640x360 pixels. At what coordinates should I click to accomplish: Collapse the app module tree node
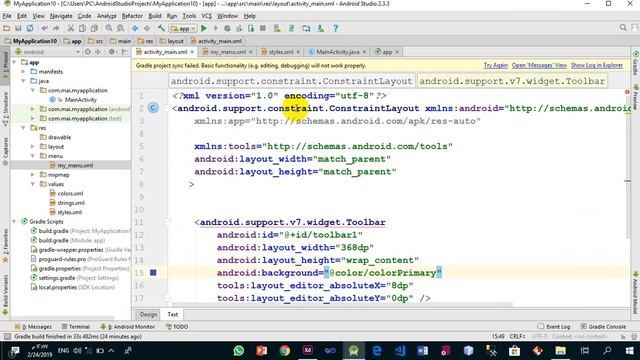pyautogui.click(x=14, y=62)
